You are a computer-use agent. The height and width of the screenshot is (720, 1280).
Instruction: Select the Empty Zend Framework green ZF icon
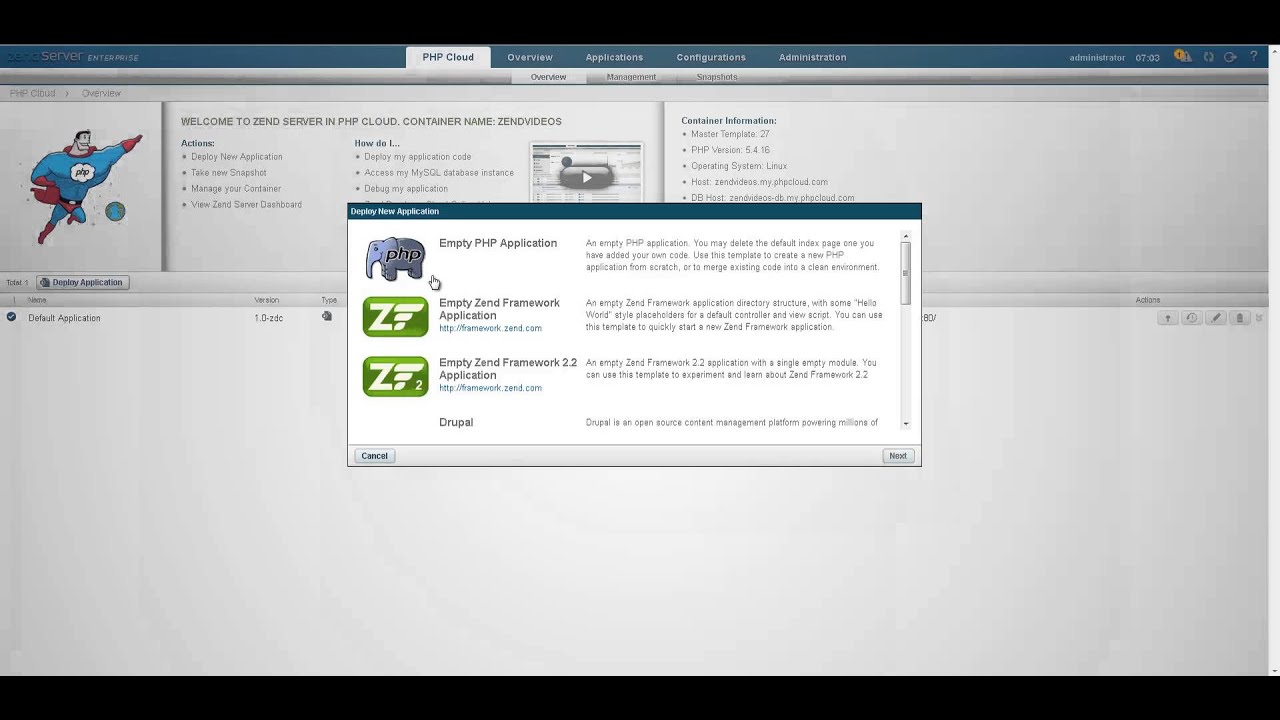tap(395, 317)
